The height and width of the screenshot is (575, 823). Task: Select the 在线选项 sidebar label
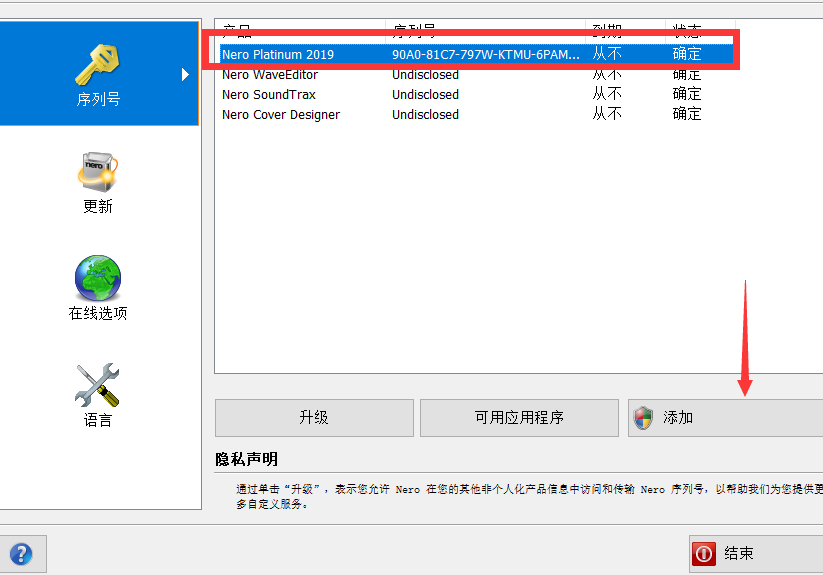coord(98,313)
